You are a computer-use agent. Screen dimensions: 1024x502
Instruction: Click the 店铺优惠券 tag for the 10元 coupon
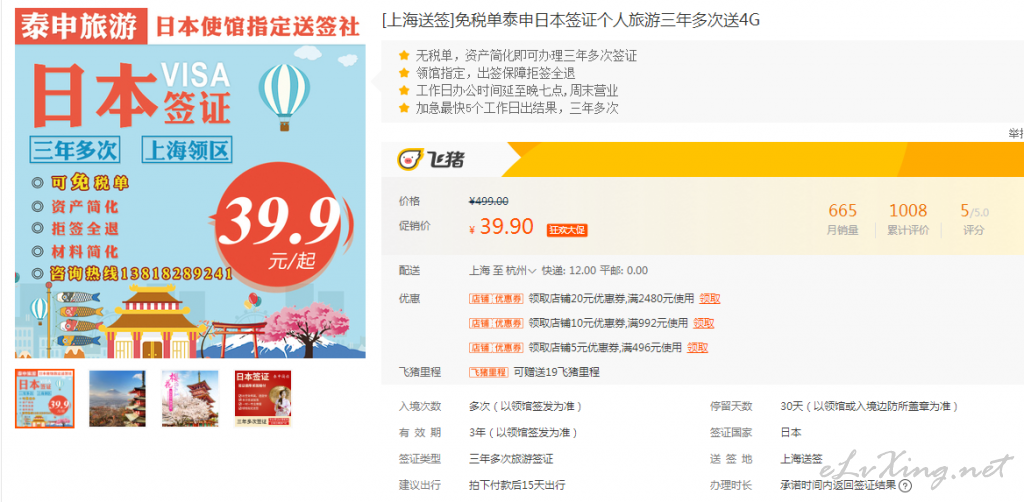coord(496,323)
